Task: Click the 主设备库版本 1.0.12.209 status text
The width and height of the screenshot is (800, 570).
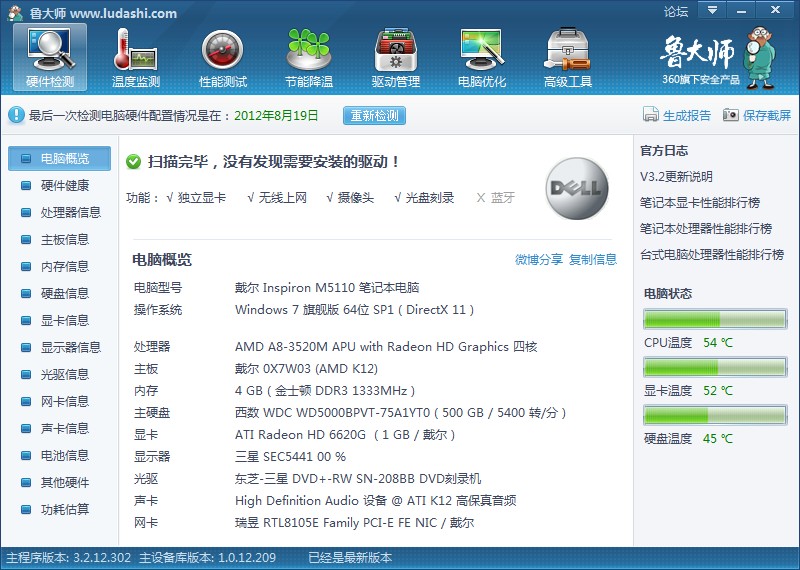Action: (x=207, y=558)
